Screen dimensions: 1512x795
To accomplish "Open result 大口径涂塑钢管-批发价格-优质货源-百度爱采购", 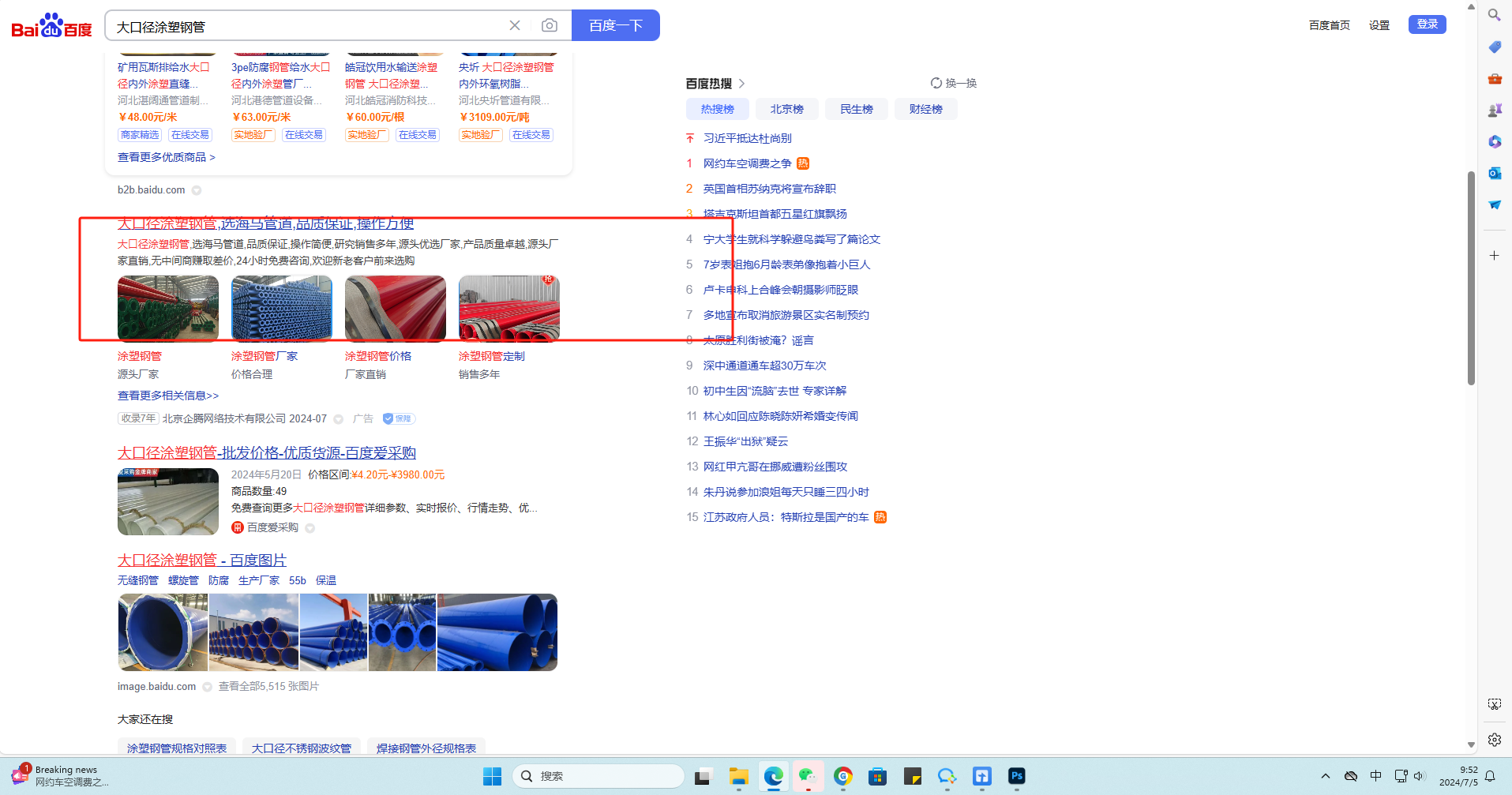I will [x=267, y=452].
